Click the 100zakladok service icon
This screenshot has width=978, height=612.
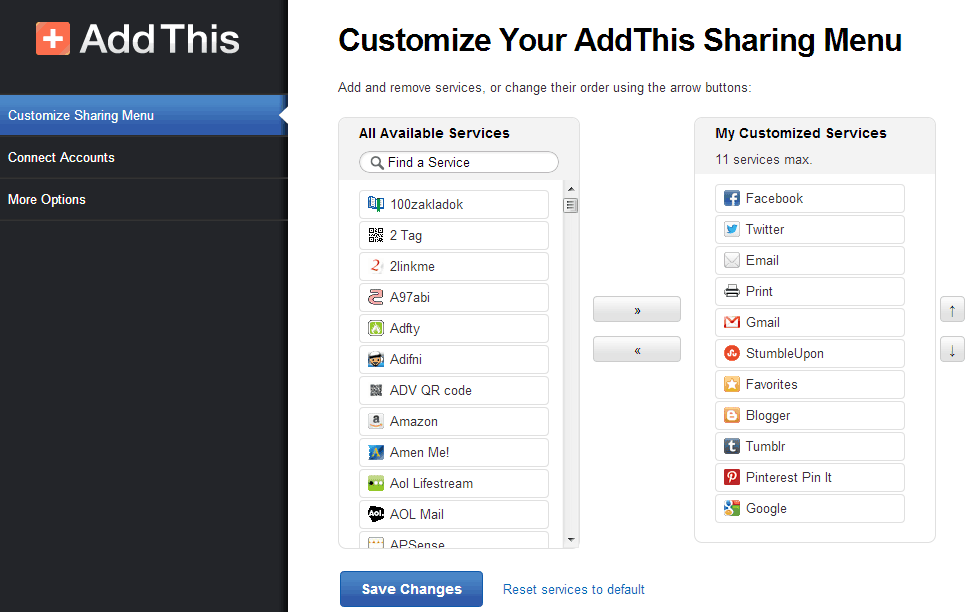(375, 204)
